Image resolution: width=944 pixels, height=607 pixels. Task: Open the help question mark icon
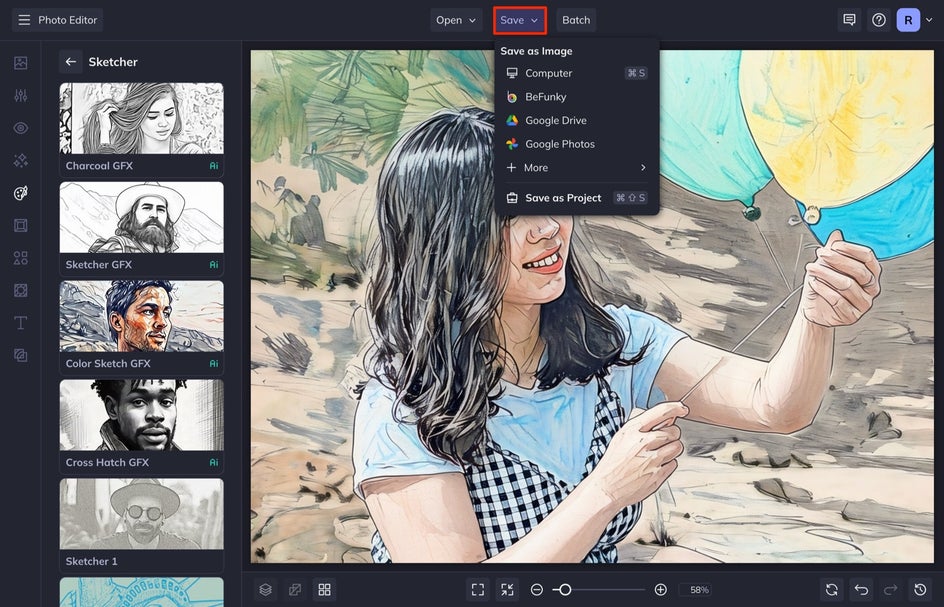pyautogui.click(x=878, y=20)
